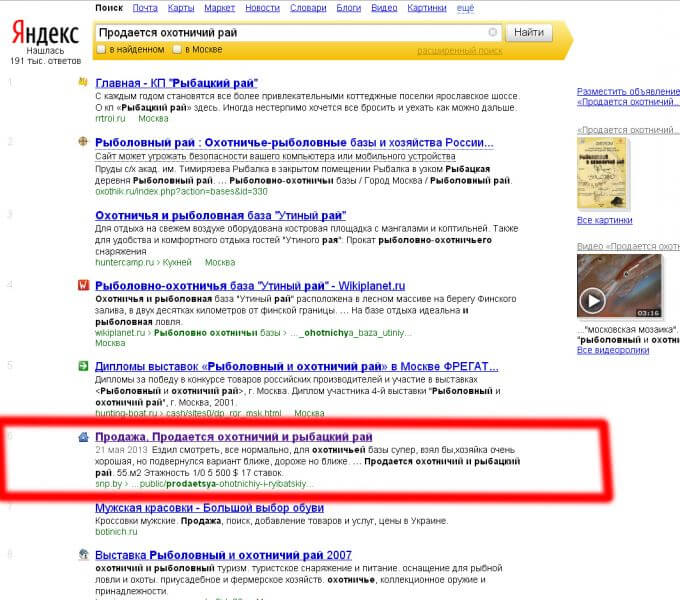
Task: Open result Рыболовный рай: Охотничье-рыболовные базы
Action: pos(294,143)
